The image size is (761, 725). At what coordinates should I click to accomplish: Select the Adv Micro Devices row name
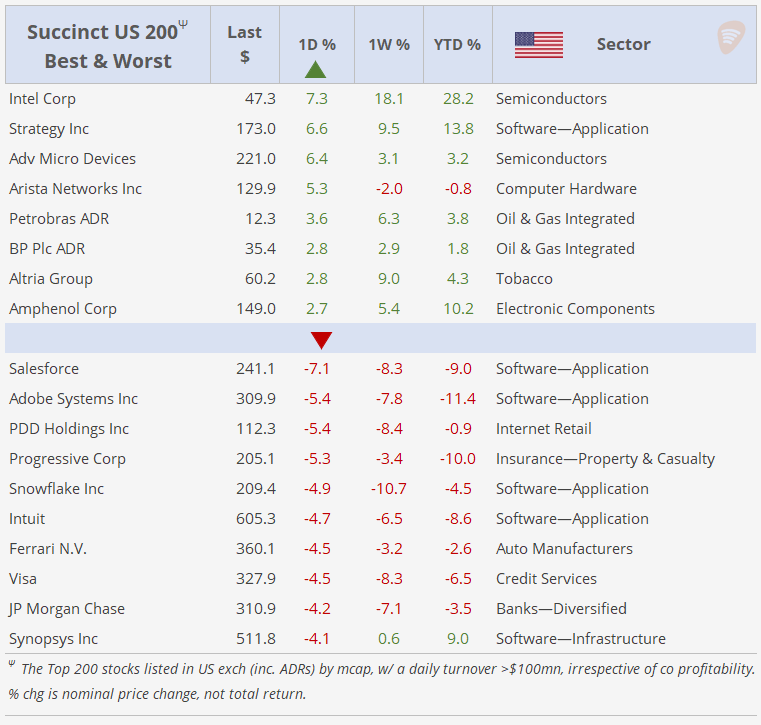click(x=72, y=159)
